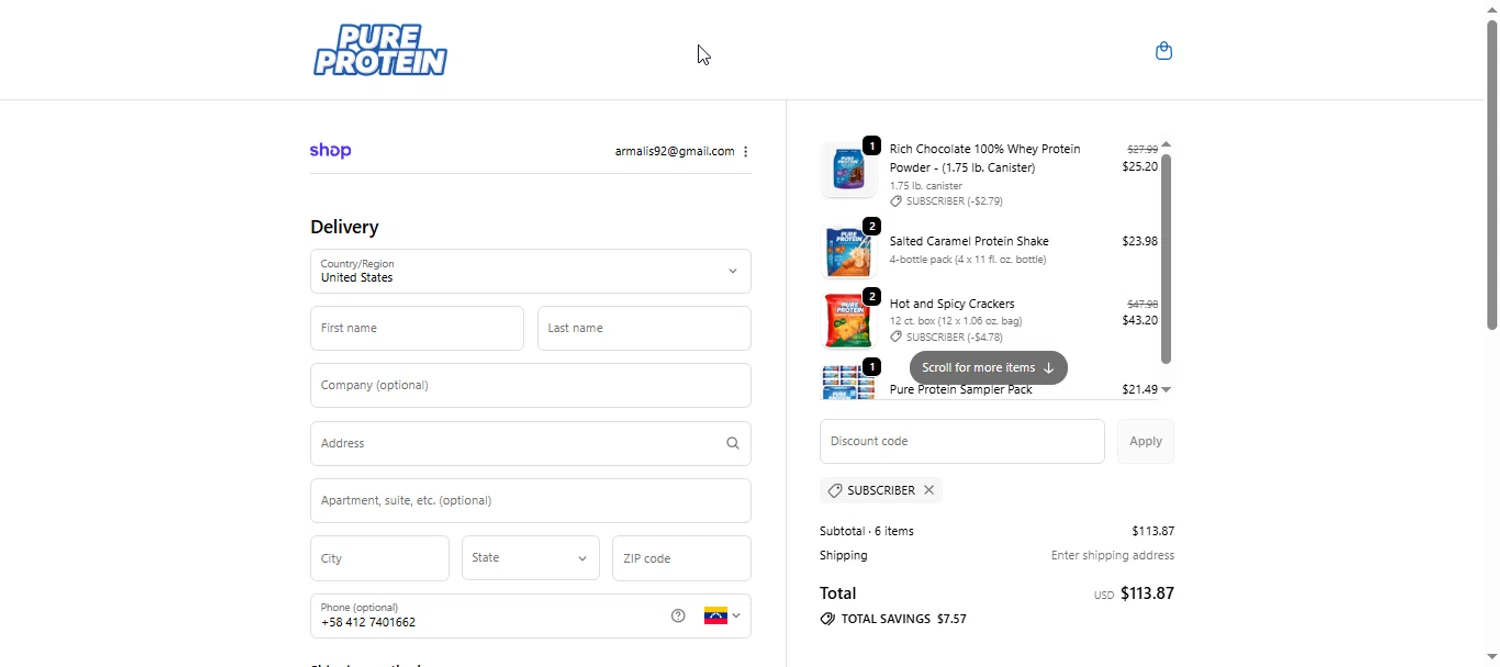Click the Shop logo

click(330, 151)
